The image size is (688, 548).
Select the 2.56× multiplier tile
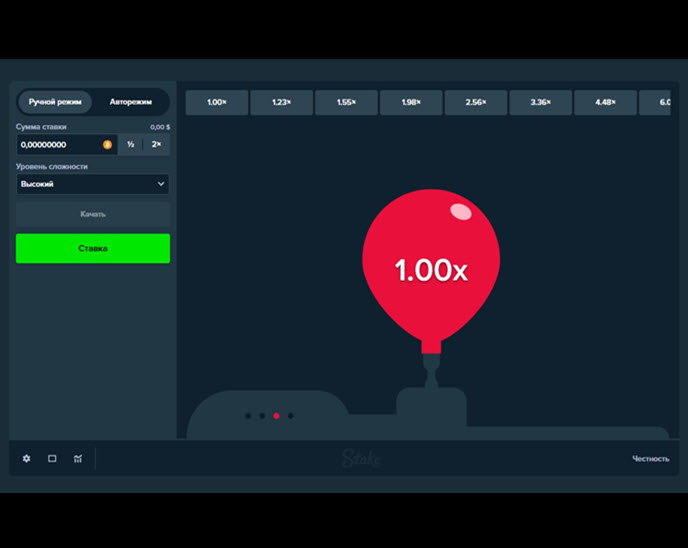point(475,102)
